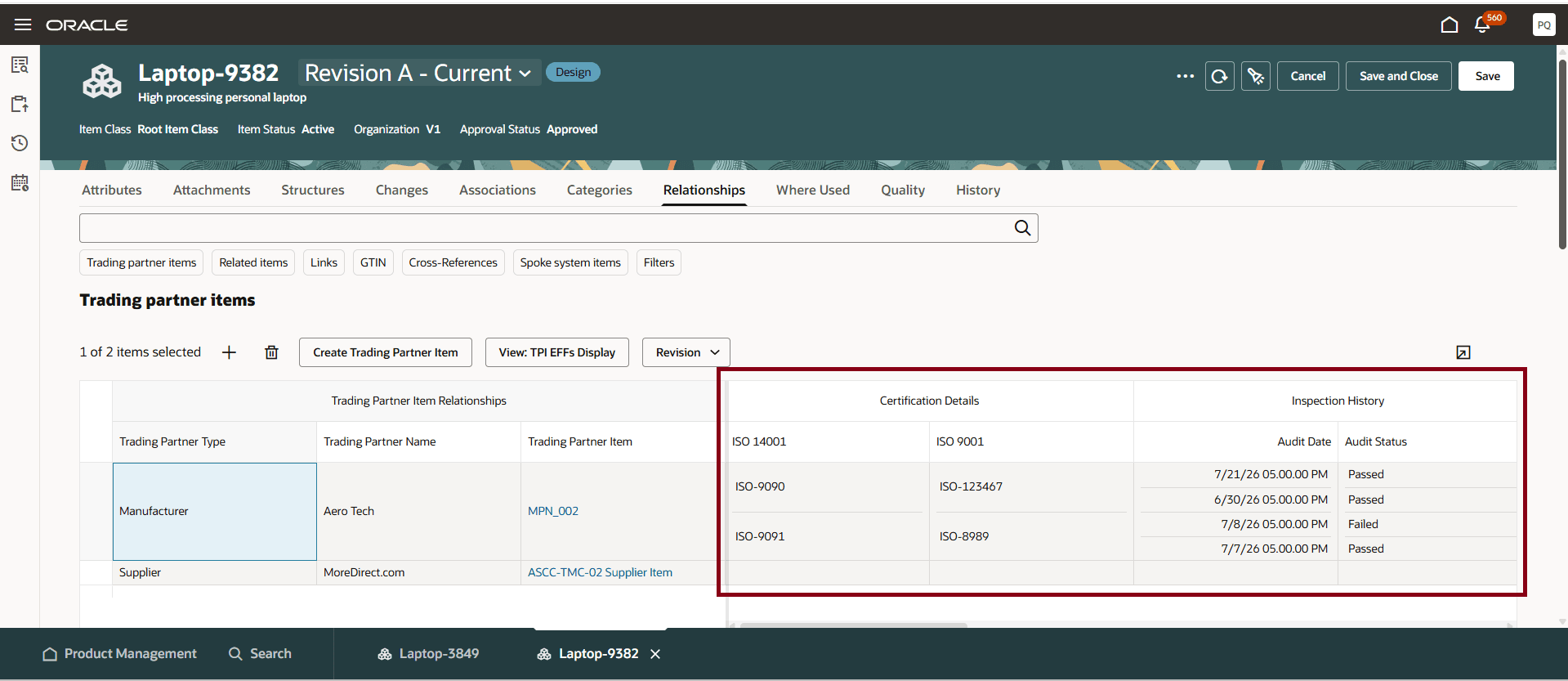This screenshot has width=1568, height=681.
Task: Open the notifications bell
Action: pos(1482,25)
